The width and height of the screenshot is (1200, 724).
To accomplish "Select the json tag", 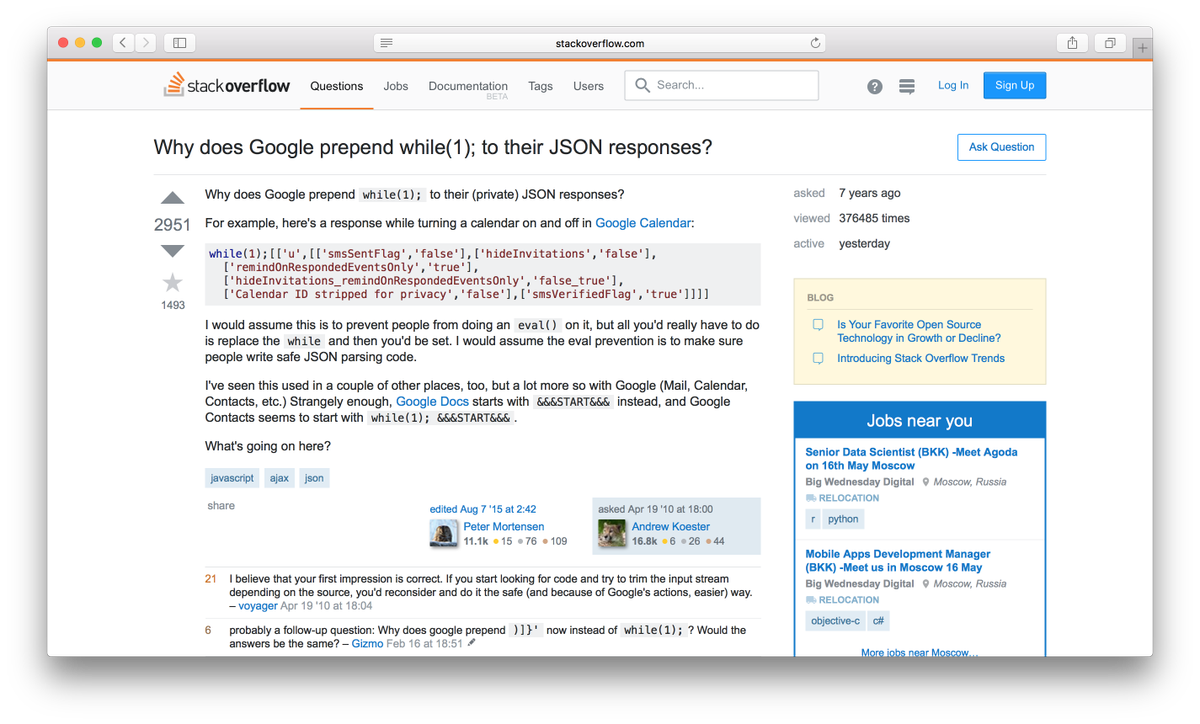I will (x=314, y=478).
